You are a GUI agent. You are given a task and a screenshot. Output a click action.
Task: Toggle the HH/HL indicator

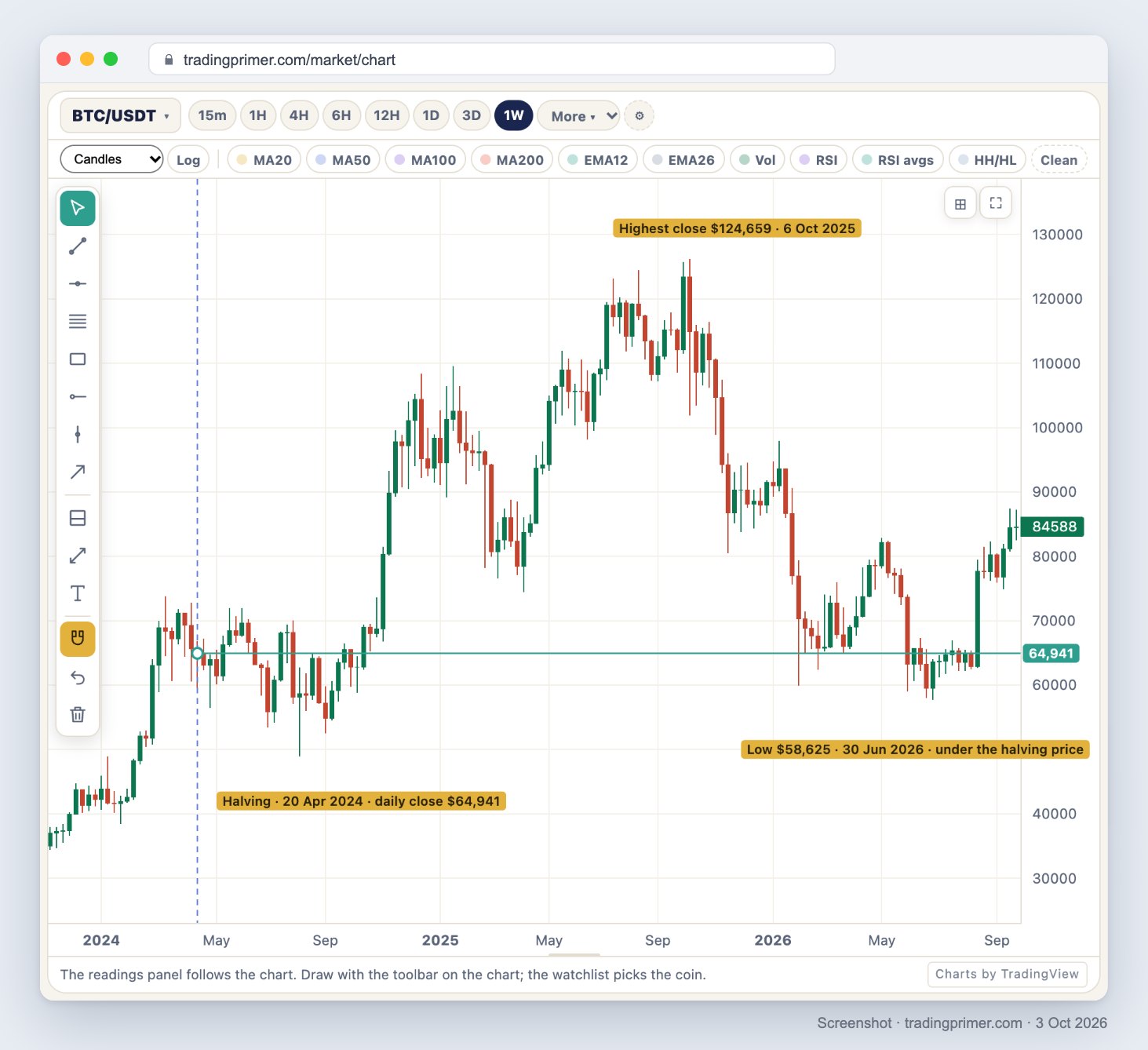tap(987, 160)
